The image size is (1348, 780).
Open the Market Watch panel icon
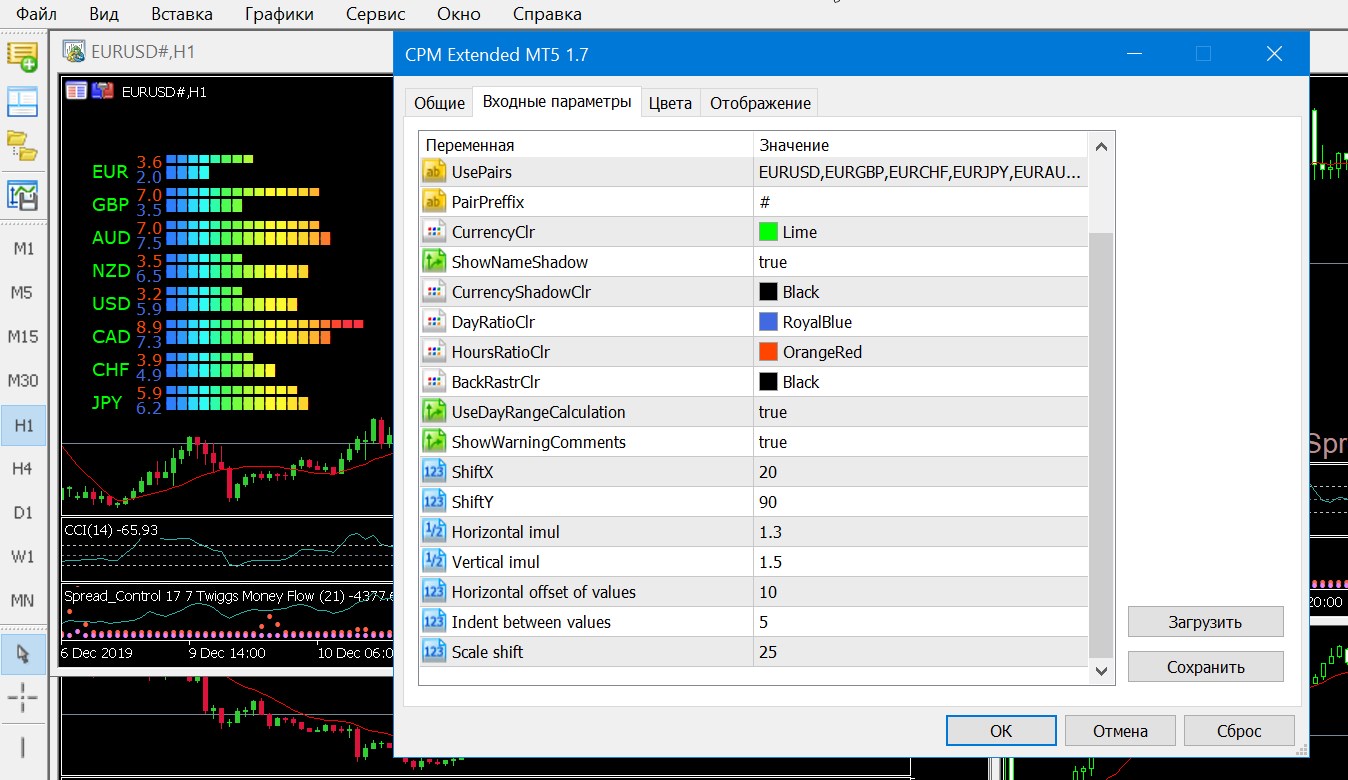click(22, 101)
